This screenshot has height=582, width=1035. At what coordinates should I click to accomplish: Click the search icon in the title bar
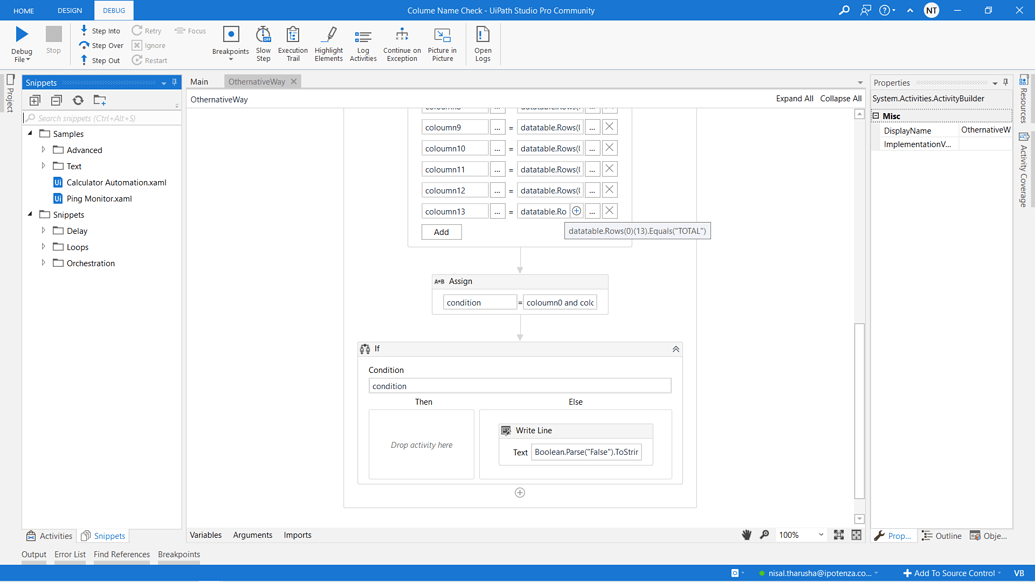pos(843,9)
